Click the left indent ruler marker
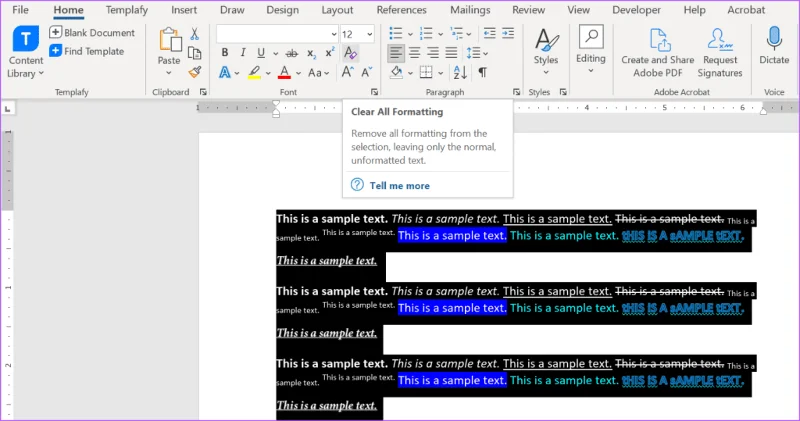The image size is (800, 421). tap(276, 115)
